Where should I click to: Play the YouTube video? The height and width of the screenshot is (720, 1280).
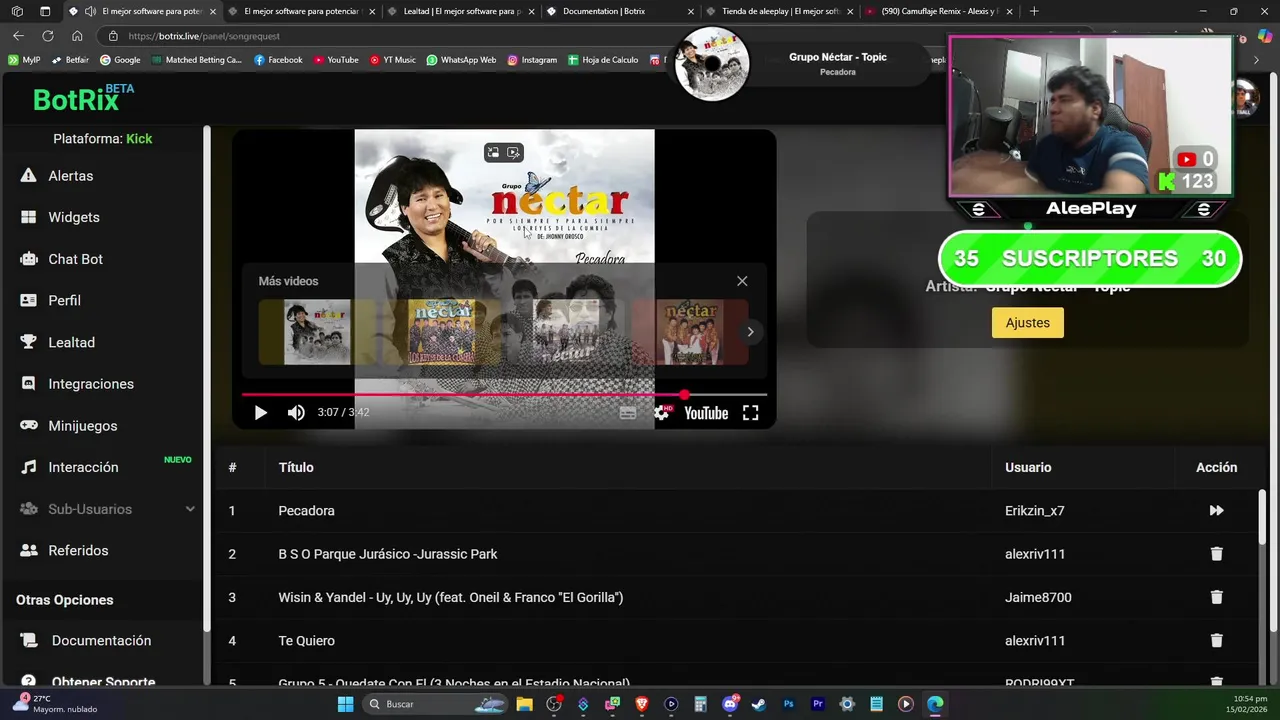(x=260, y=413)
